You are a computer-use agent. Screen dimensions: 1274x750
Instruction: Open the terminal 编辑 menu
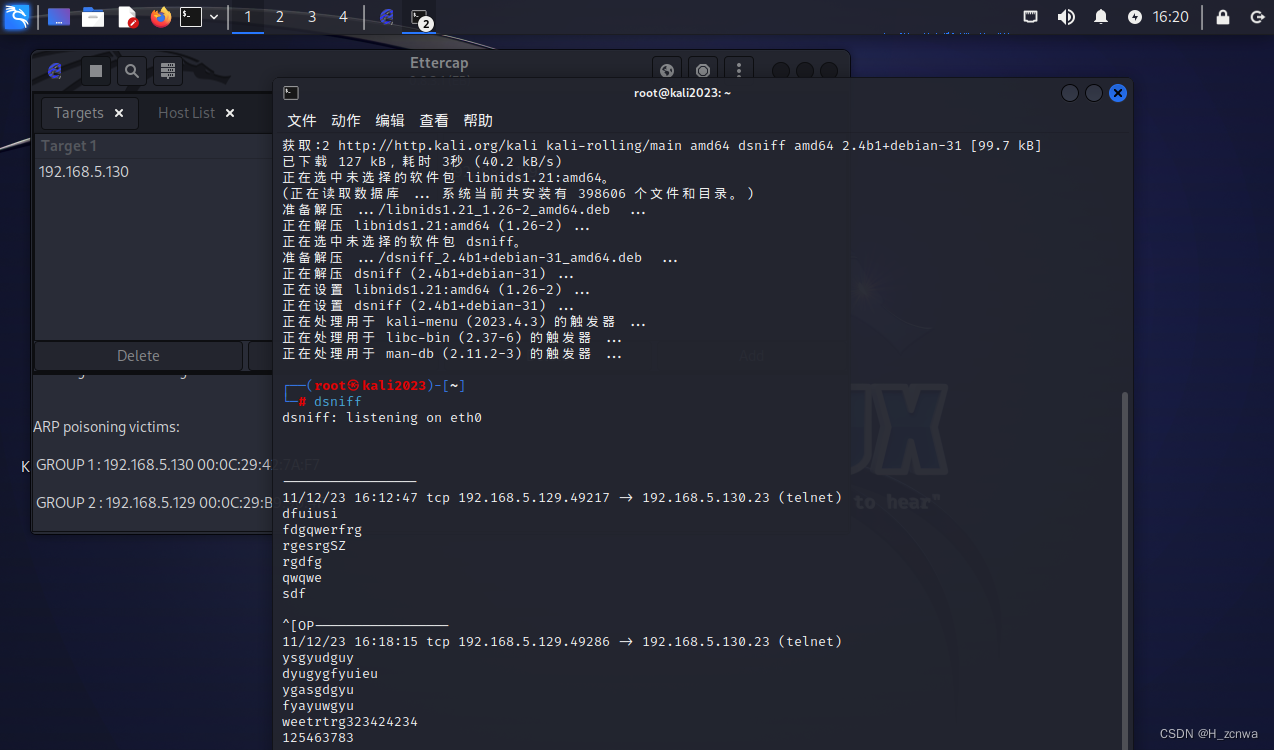click(x=389, y=121)
